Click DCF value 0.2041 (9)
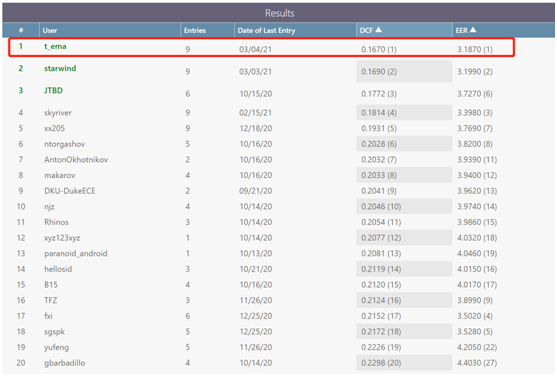 coord(379,191)
